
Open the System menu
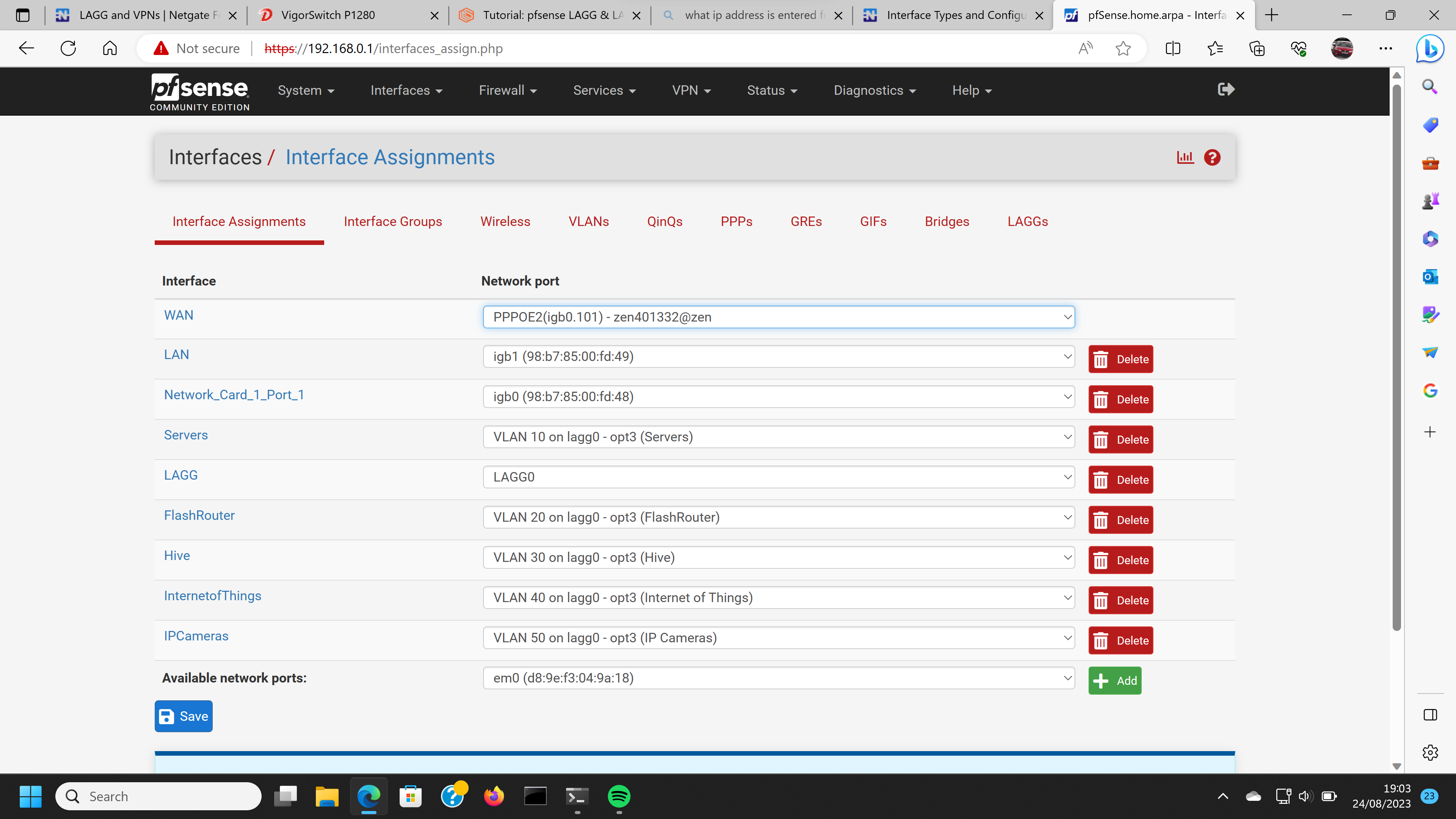306,91
